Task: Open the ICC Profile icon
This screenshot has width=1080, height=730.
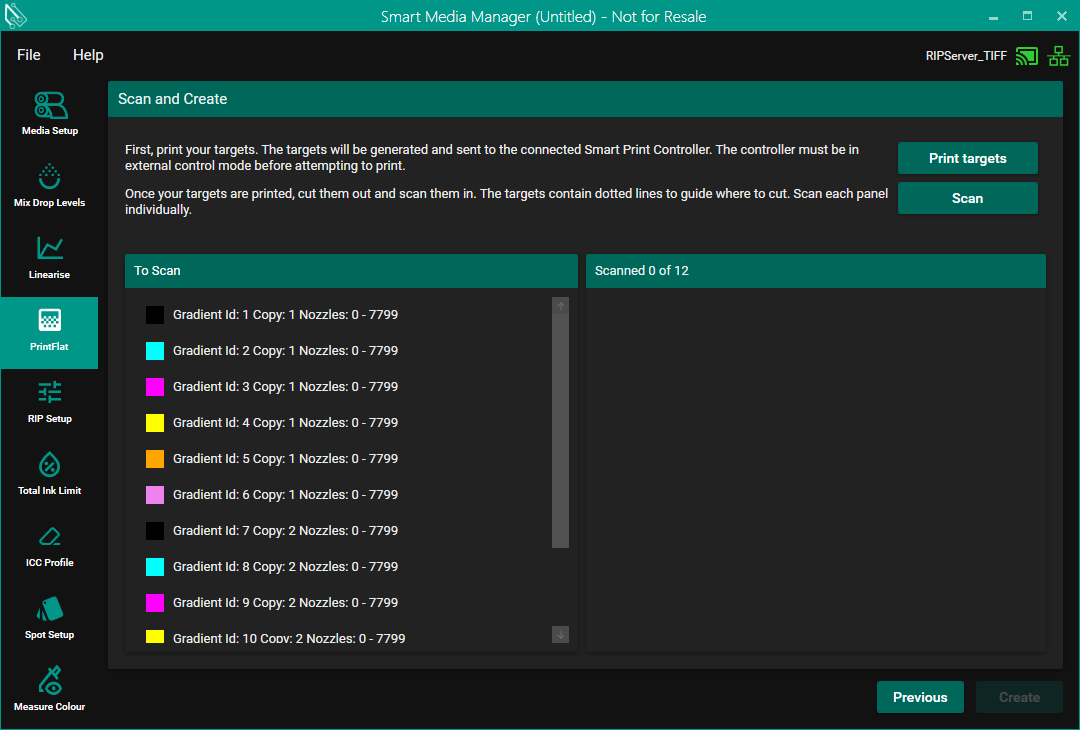Action: point(50,537)
